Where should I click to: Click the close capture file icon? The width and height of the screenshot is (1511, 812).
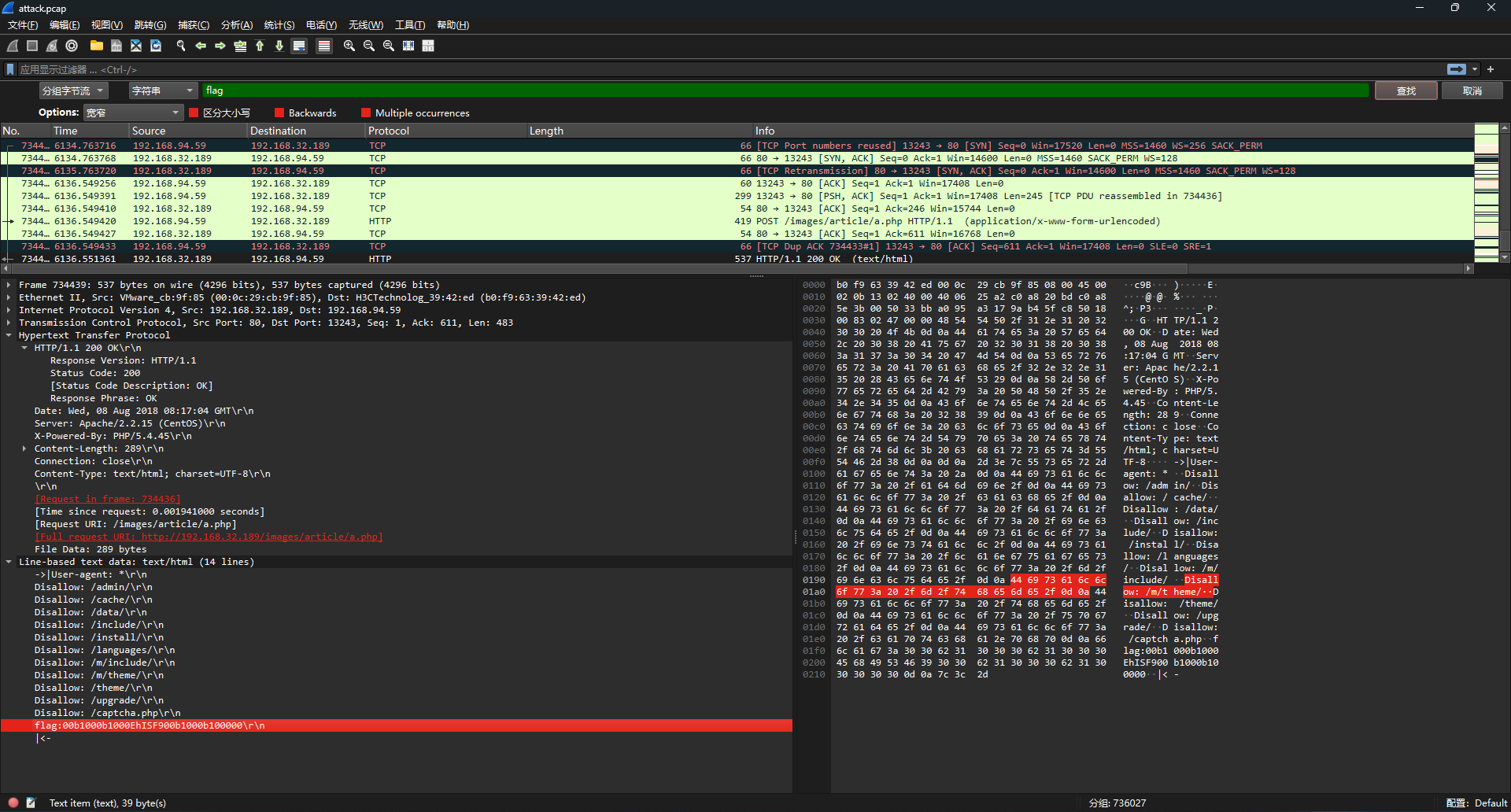136,46
